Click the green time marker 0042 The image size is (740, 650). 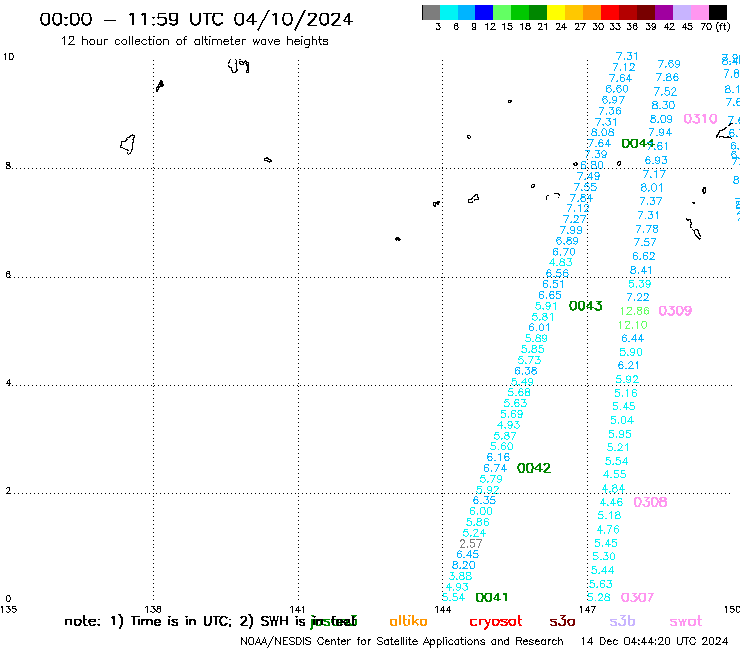pyautogui.click(x=534, y=468)
